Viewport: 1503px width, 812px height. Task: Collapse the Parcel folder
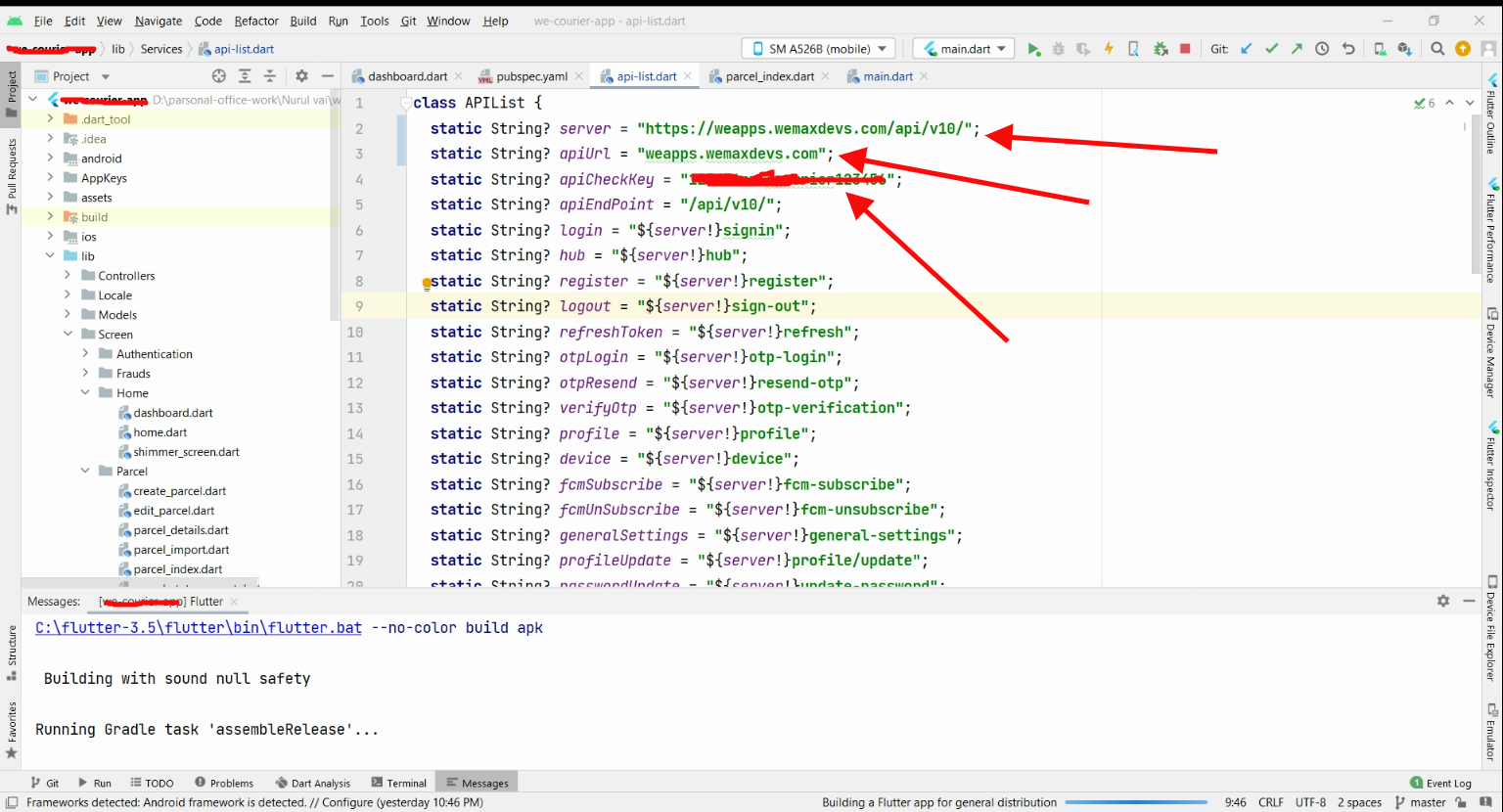point(85,472)
